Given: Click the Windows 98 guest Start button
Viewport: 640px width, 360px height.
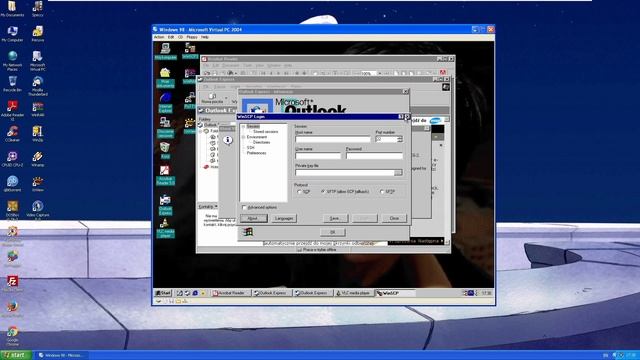Looking at the screenshot, I should point(163,293).
